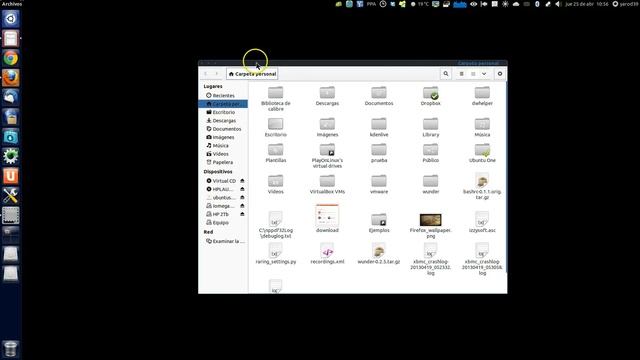Open the gear settings menu in file manager
640x360 pixels.
coord(500,74)
